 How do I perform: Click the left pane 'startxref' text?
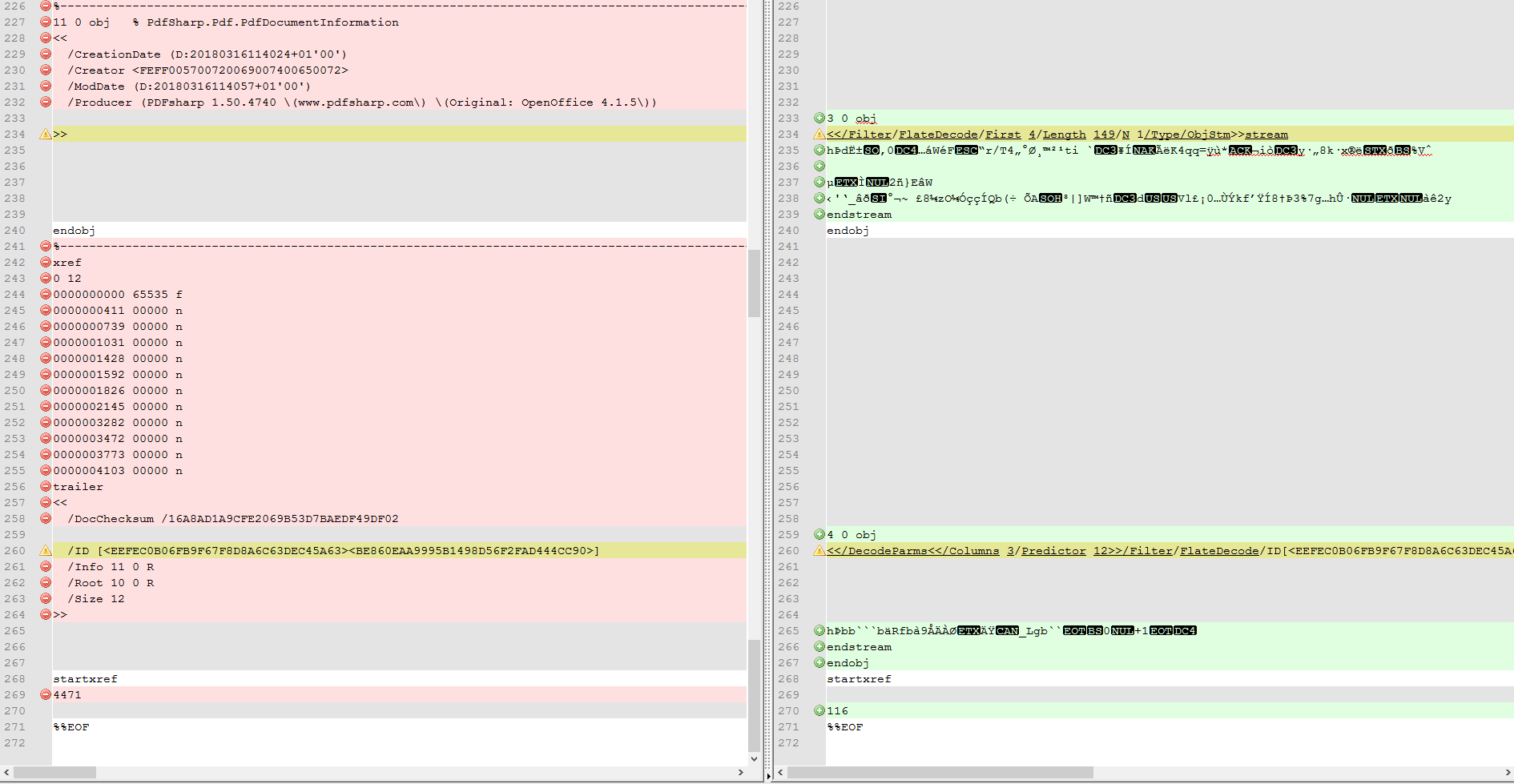pos(85,678)
